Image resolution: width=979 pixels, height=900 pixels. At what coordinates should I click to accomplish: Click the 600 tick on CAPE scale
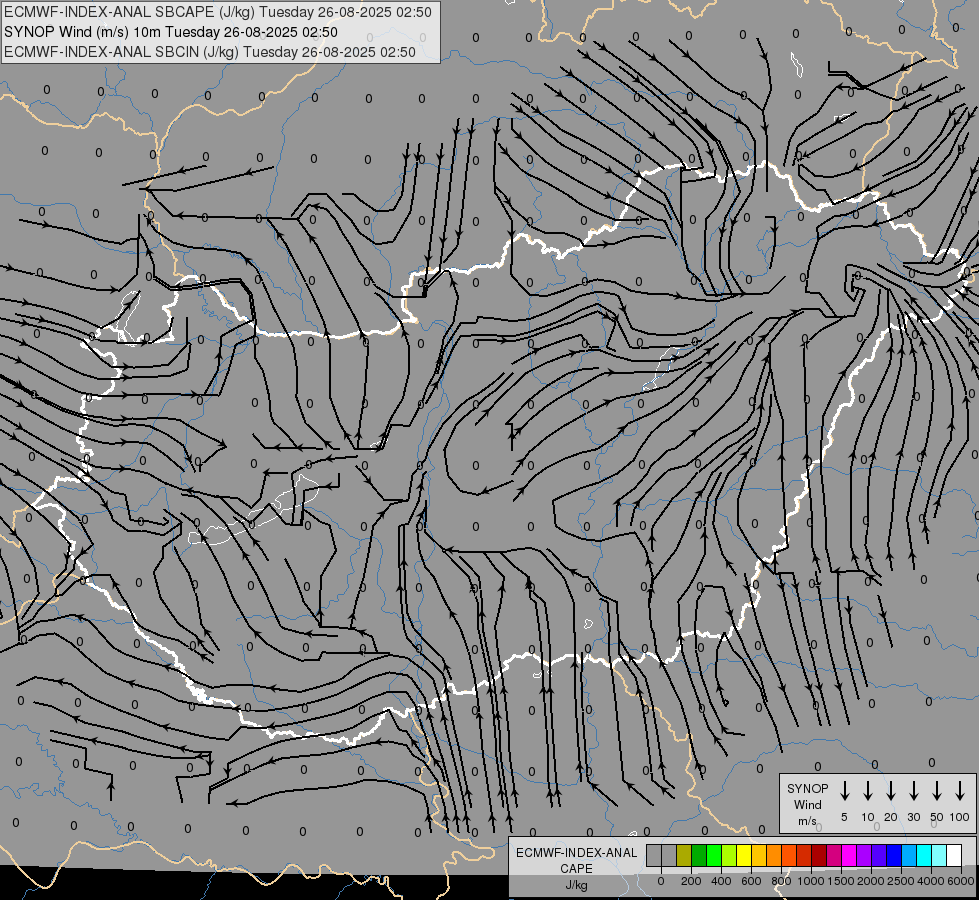point(751,881)
